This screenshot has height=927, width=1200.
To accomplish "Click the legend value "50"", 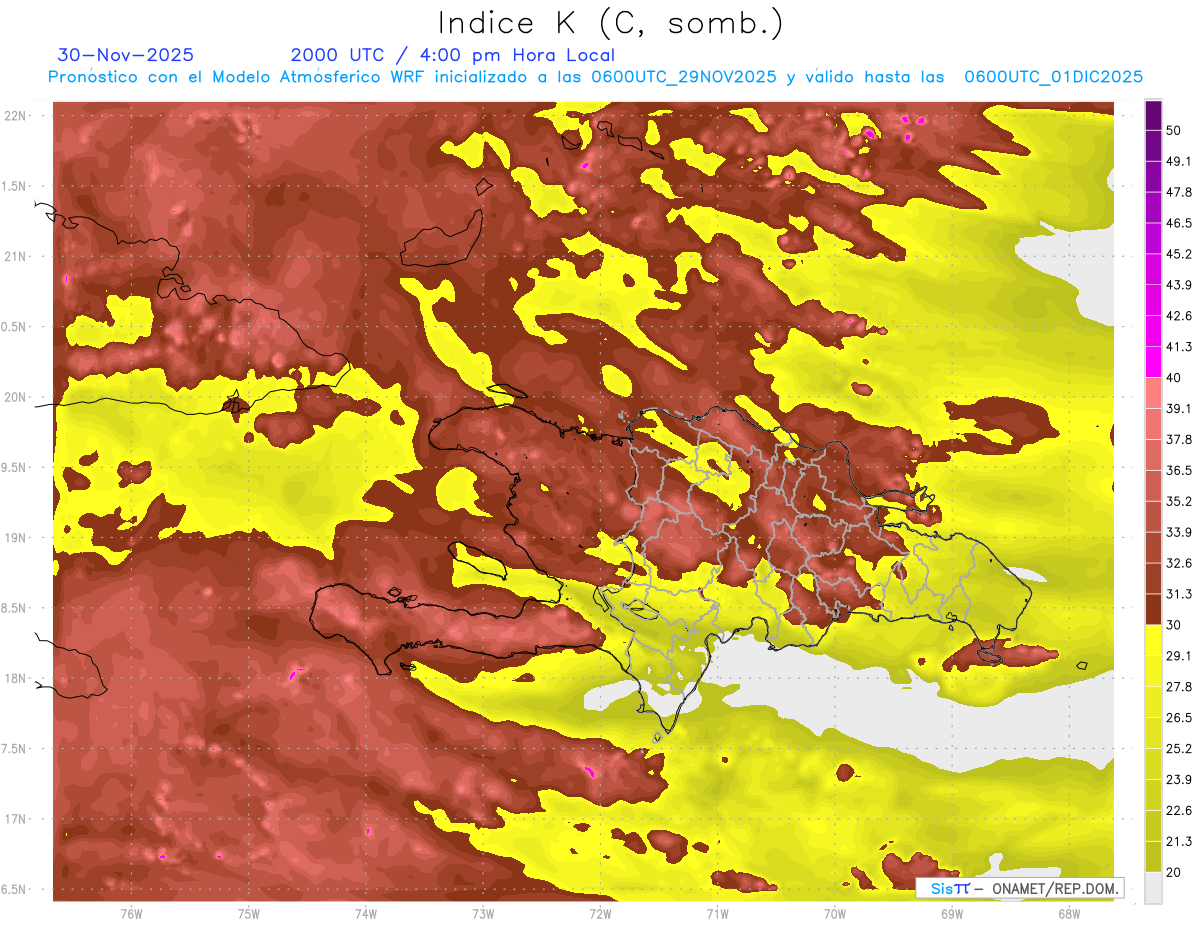I will [1174, 130].
